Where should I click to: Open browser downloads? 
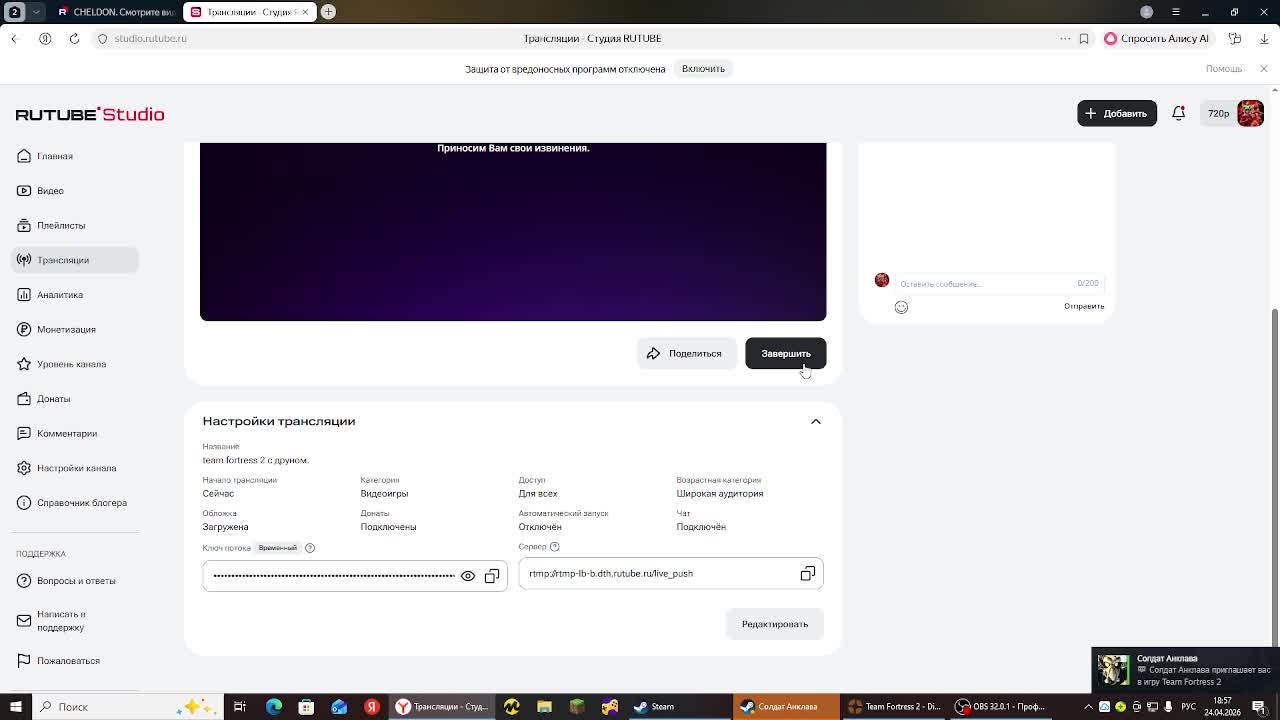coord(1264,38)
